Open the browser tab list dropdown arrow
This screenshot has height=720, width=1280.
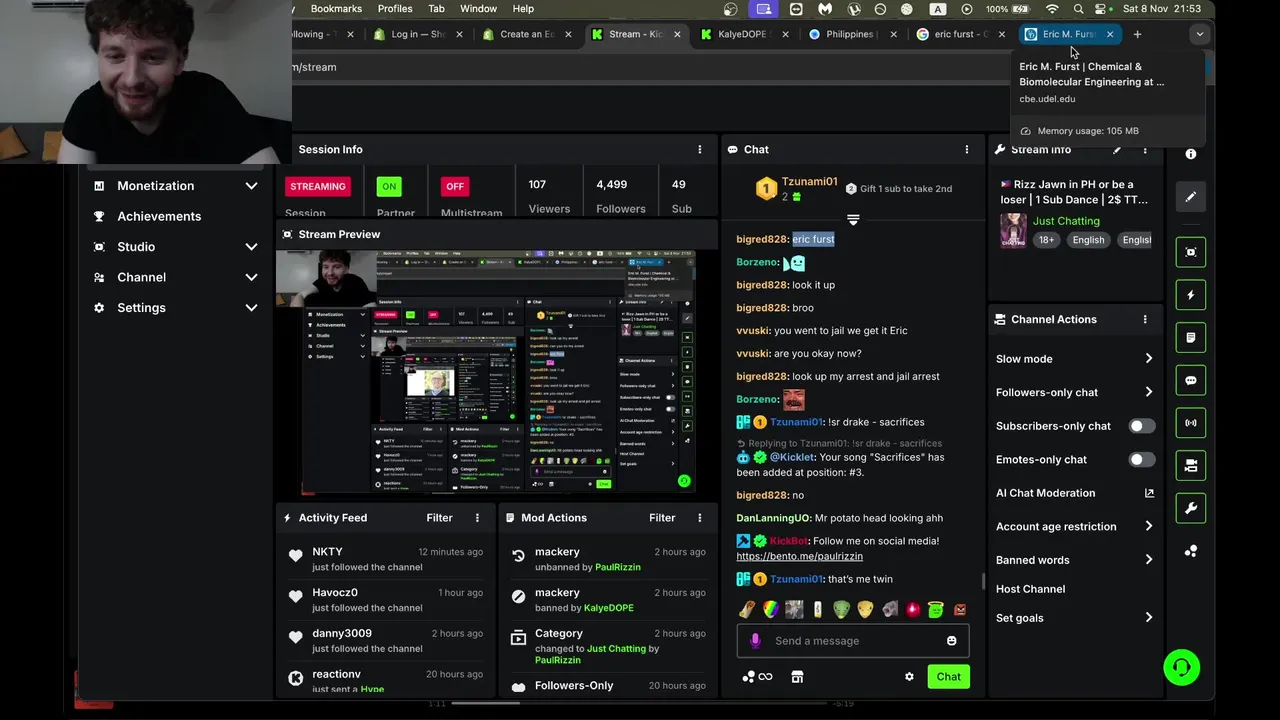1199,34
